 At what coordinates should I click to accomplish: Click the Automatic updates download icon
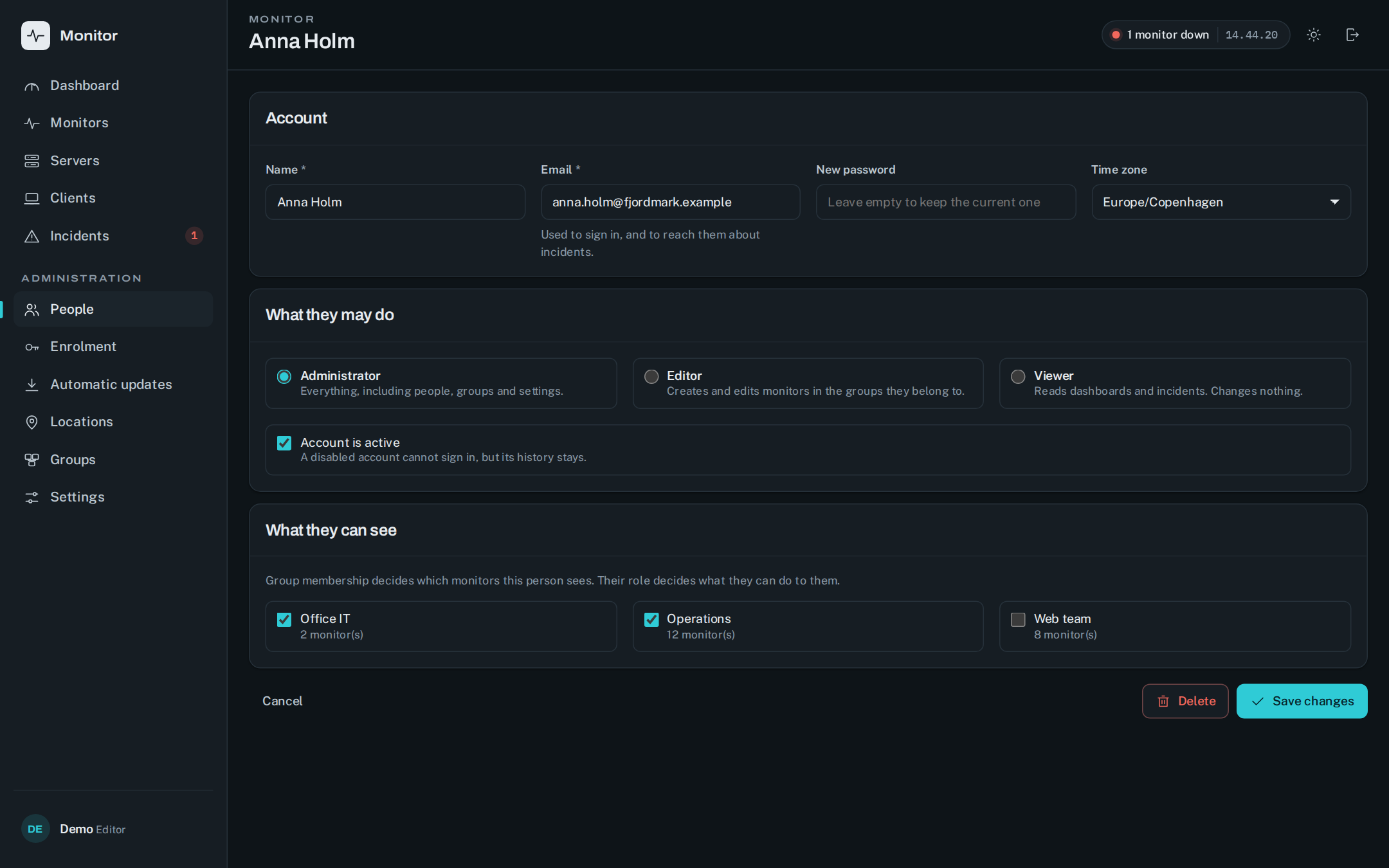pyautogui.click(x=32, y=384)
